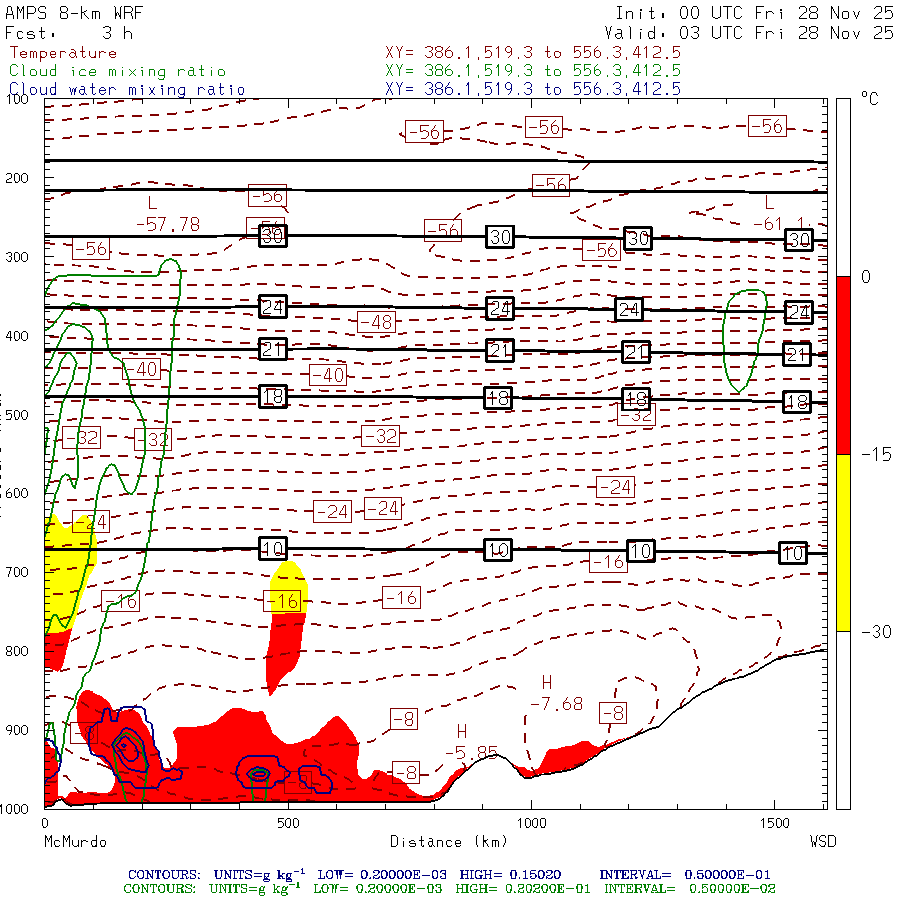Viewport: 900px width, 900px height.
Task: Click the "-30" tick label on the color bar
Action: (x=876, y=632)
